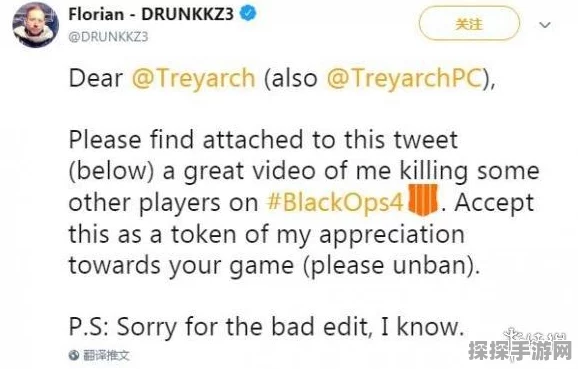Click the "(please unban)" text

pyautogui.click(x=391, y=265)
